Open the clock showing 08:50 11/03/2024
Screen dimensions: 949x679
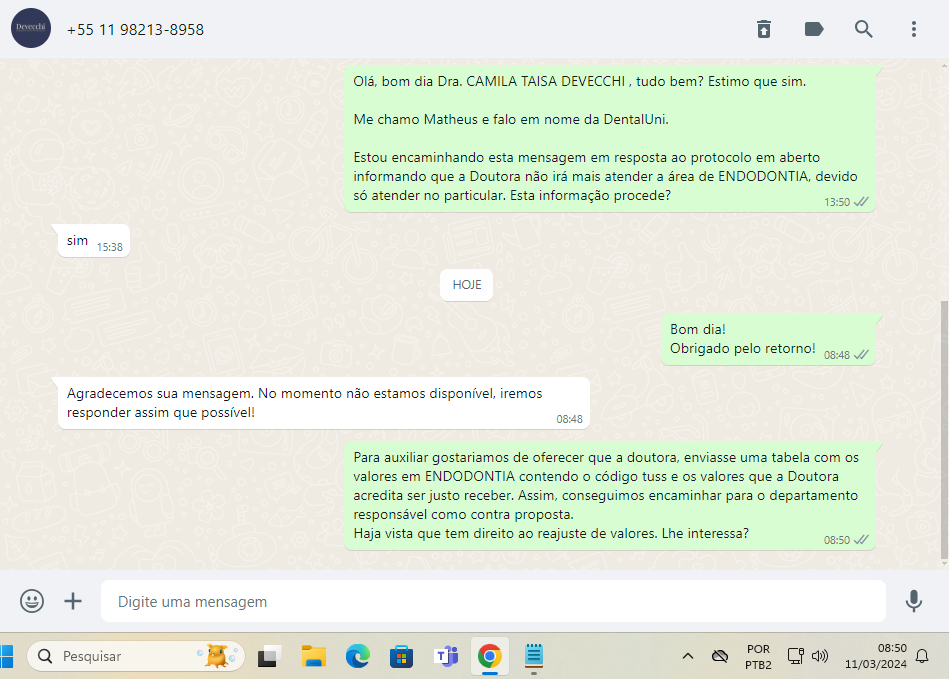(876, 656)
